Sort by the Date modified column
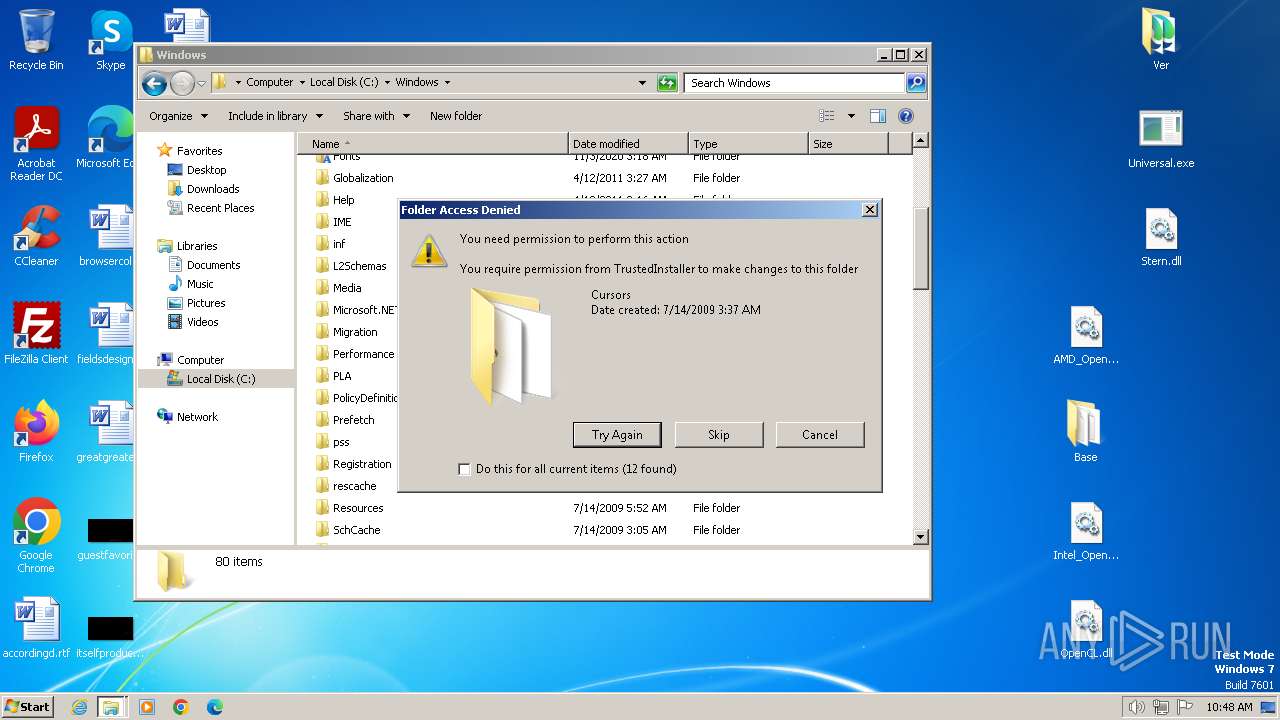Image resolution: width=1280 pixels, height=720 pixels. point(628,144)
